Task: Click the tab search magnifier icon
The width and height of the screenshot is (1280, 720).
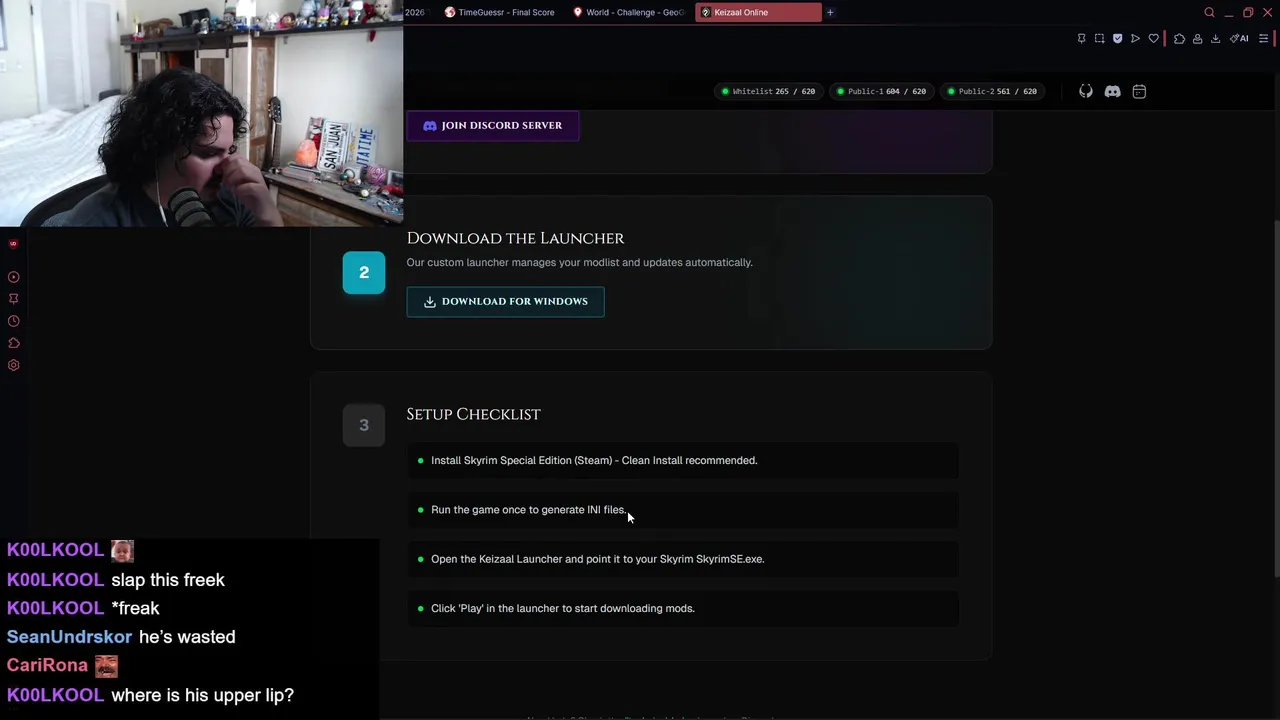Action: (1209, 12)
